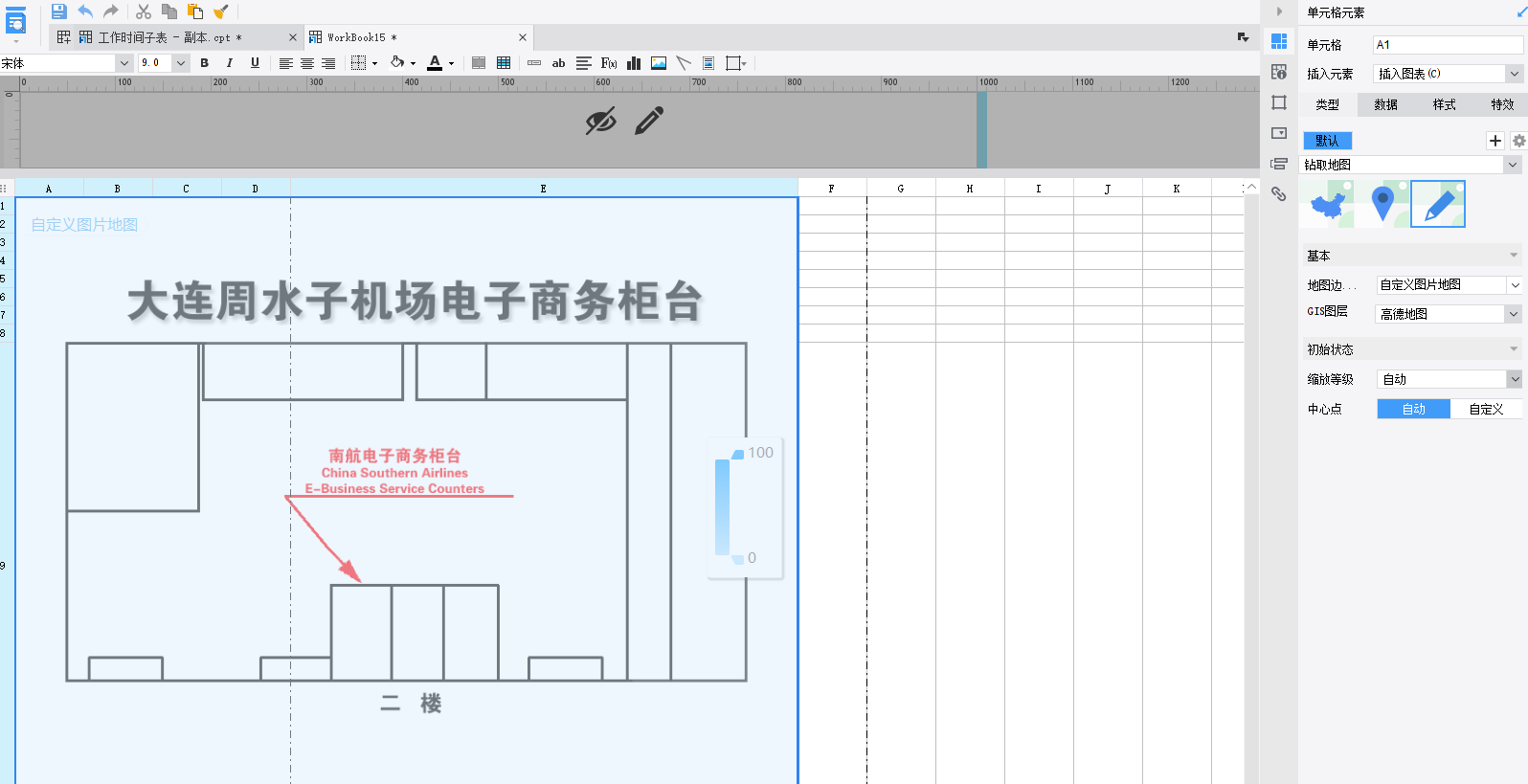Redo the last undone action

coord(111,11)
